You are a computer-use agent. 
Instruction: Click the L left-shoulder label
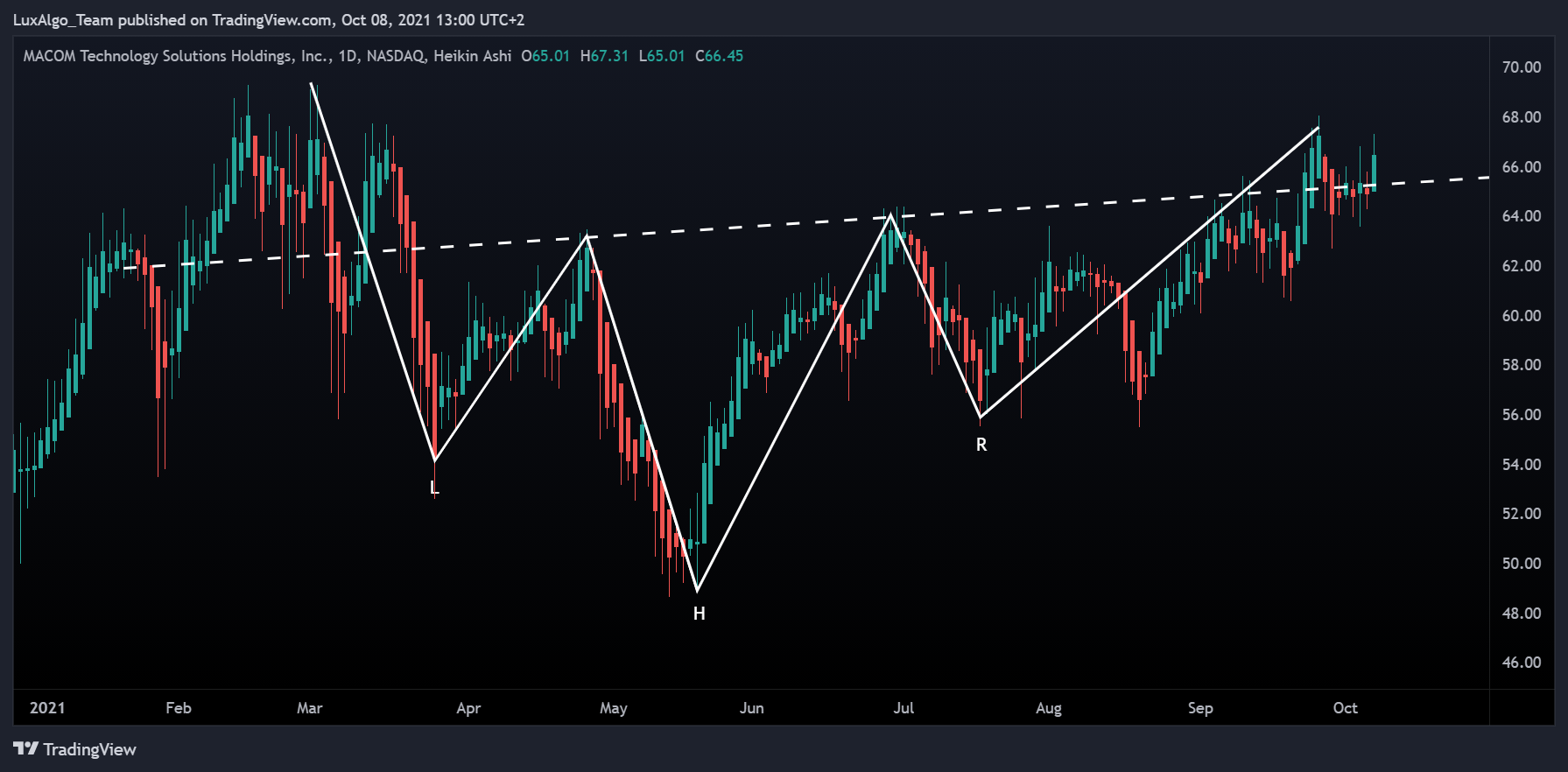point(434,488)
